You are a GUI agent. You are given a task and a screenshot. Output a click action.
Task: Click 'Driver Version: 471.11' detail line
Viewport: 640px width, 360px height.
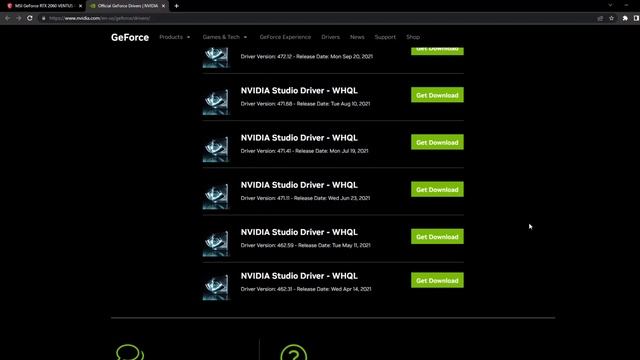(x=305, y=198)
